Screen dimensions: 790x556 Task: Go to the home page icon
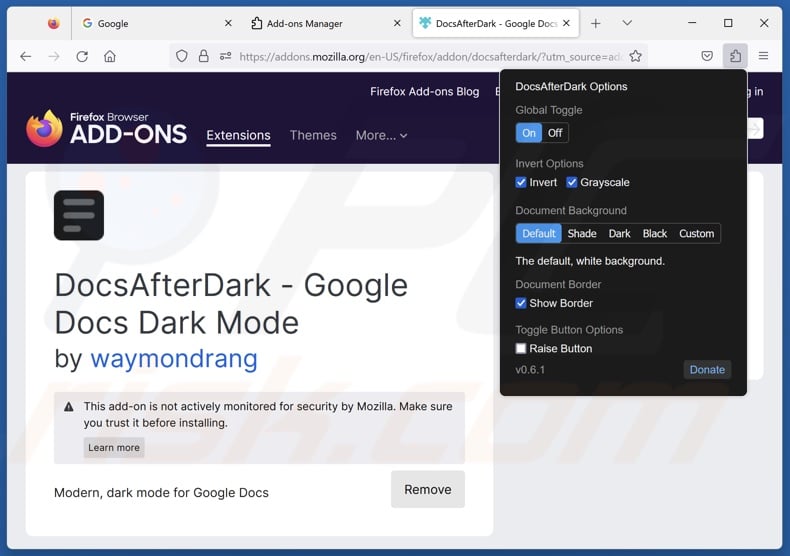pos(110,56)
